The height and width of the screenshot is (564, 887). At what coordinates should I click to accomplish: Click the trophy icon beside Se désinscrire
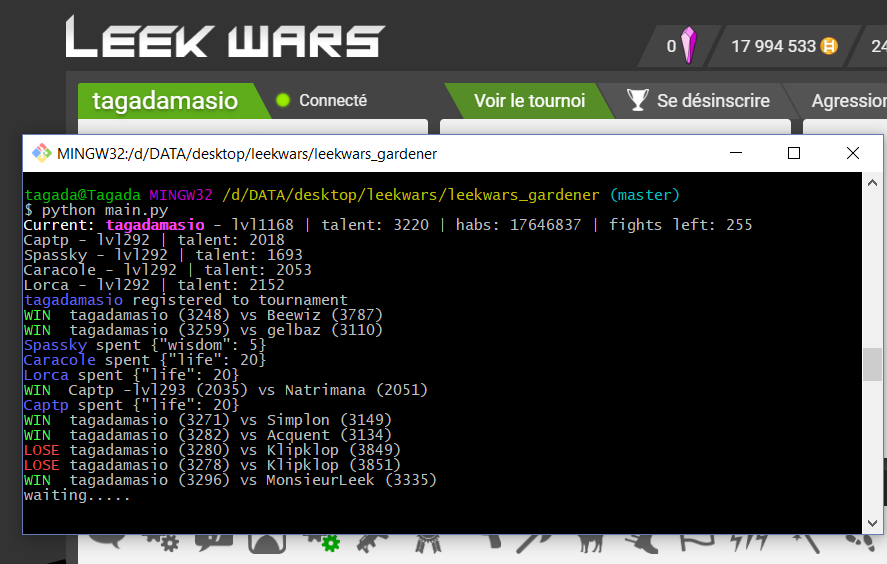point(638,100)
